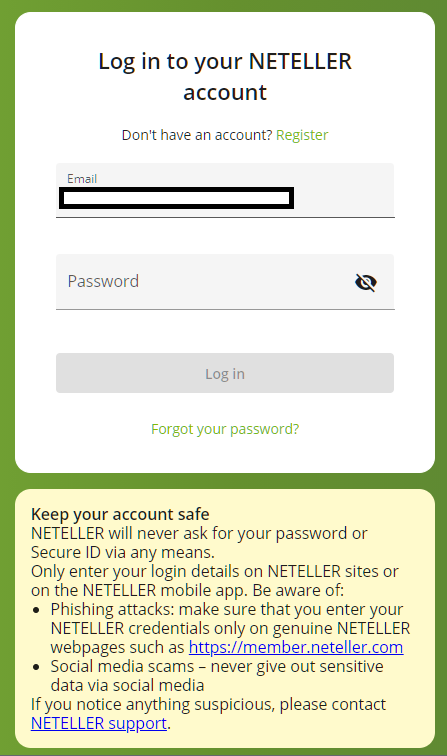
Task: Toggle password visibility with the crossed-eye icon
Action: (366, 282)
